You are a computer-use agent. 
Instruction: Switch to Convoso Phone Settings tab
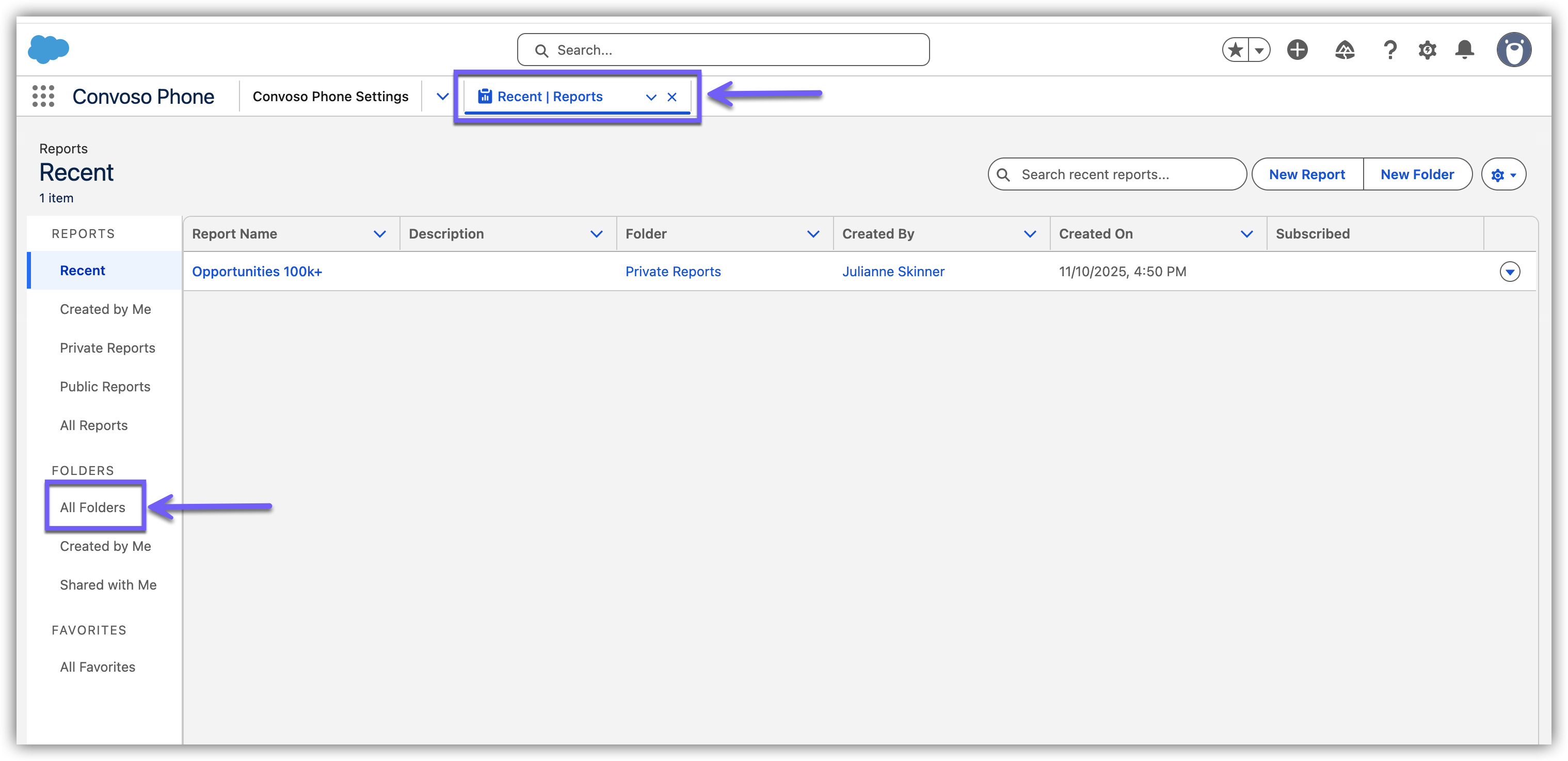coord(330,96)
